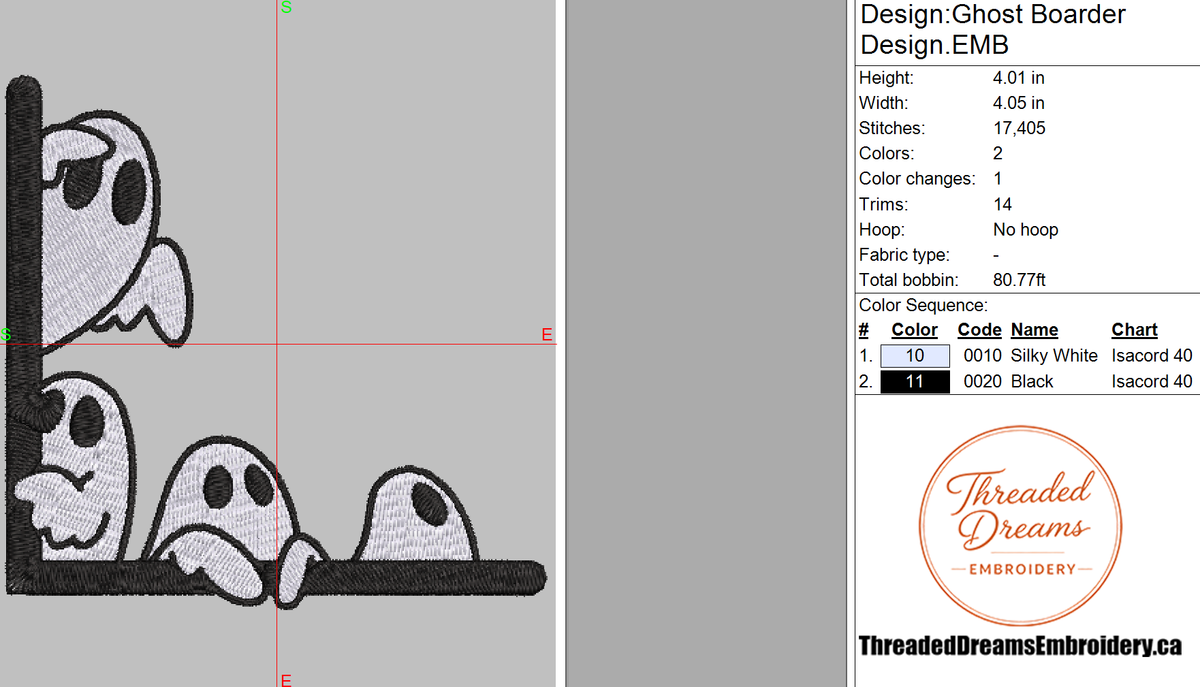Click the 'Name' column header
The image size is (1200, 687).
click(x=1034, y=330)
